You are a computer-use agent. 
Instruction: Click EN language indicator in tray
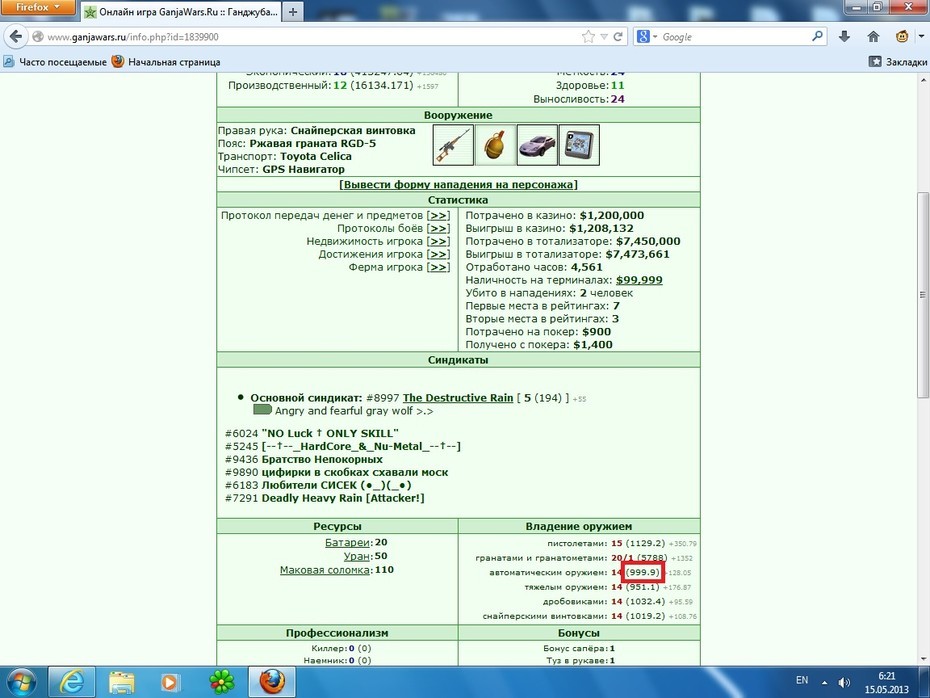[x=802, y=680]
